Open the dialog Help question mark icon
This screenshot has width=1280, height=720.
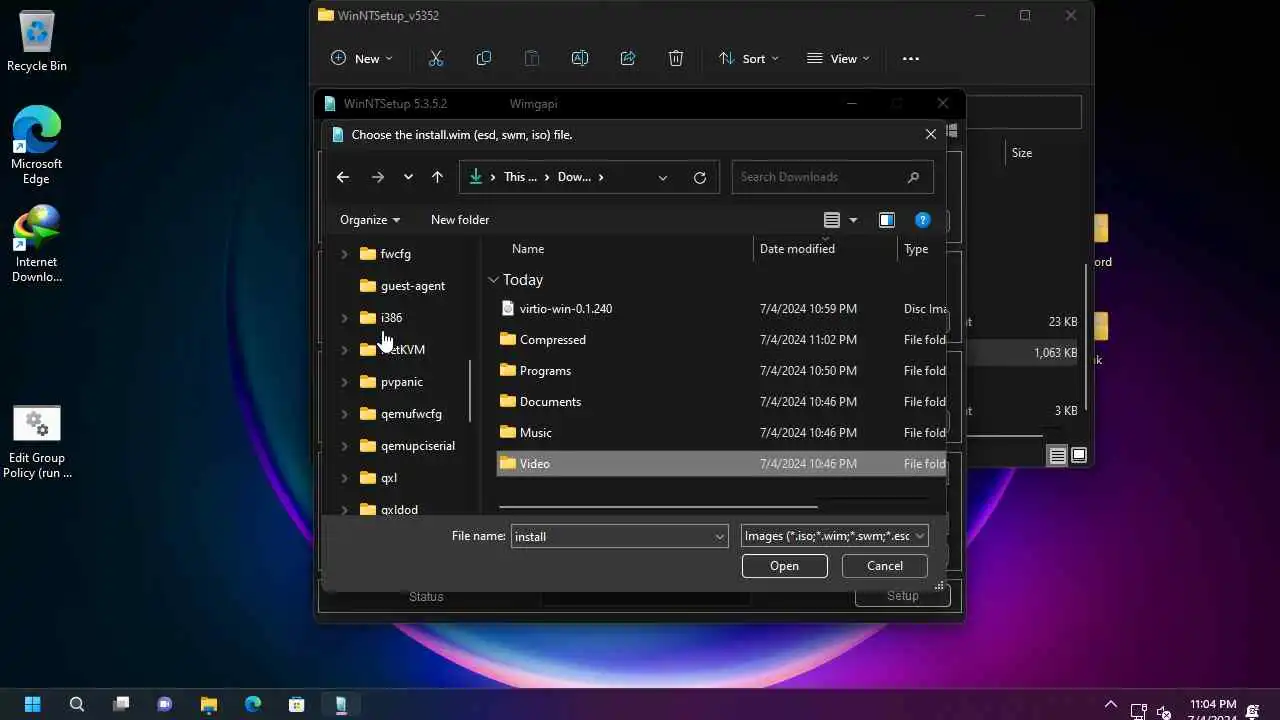[923, 220]
